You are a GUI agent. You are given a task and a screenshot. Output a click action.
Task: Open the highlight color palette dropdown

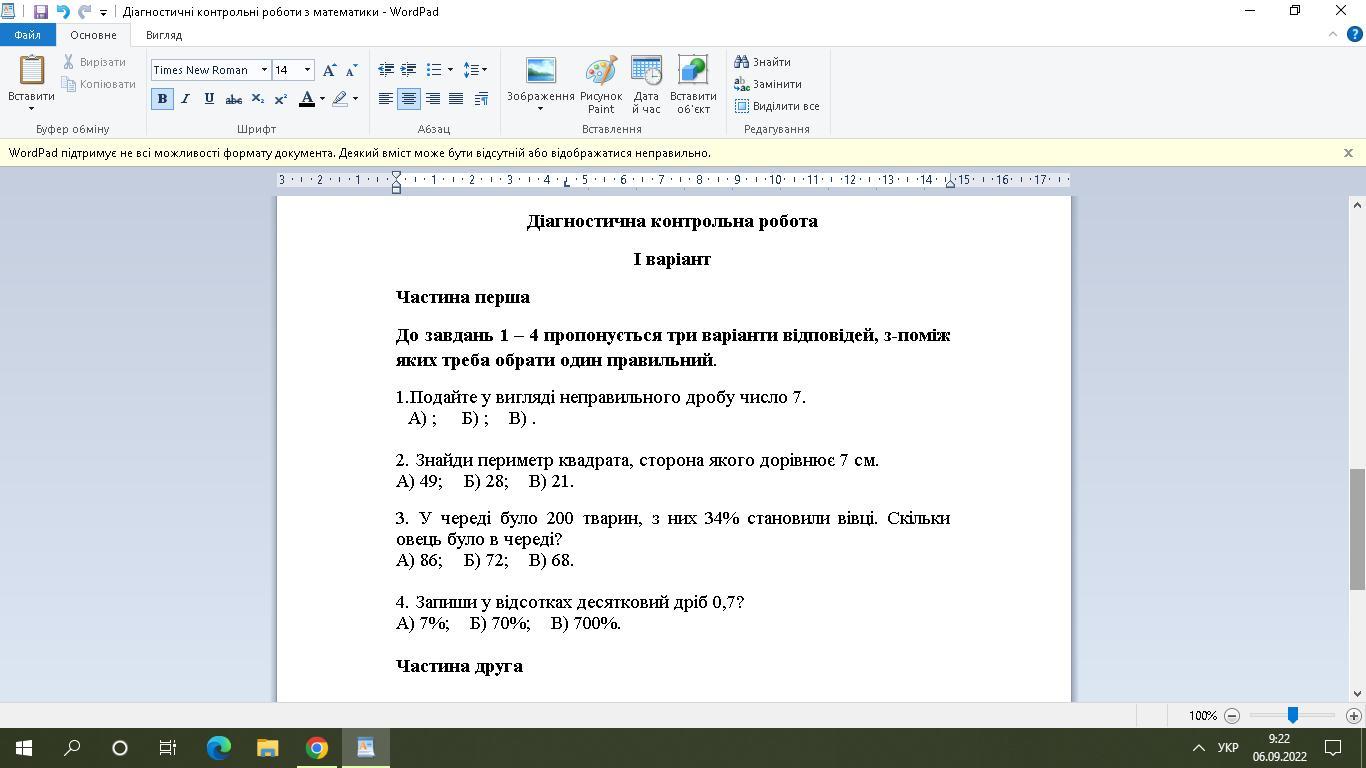(x=355, y=99)
